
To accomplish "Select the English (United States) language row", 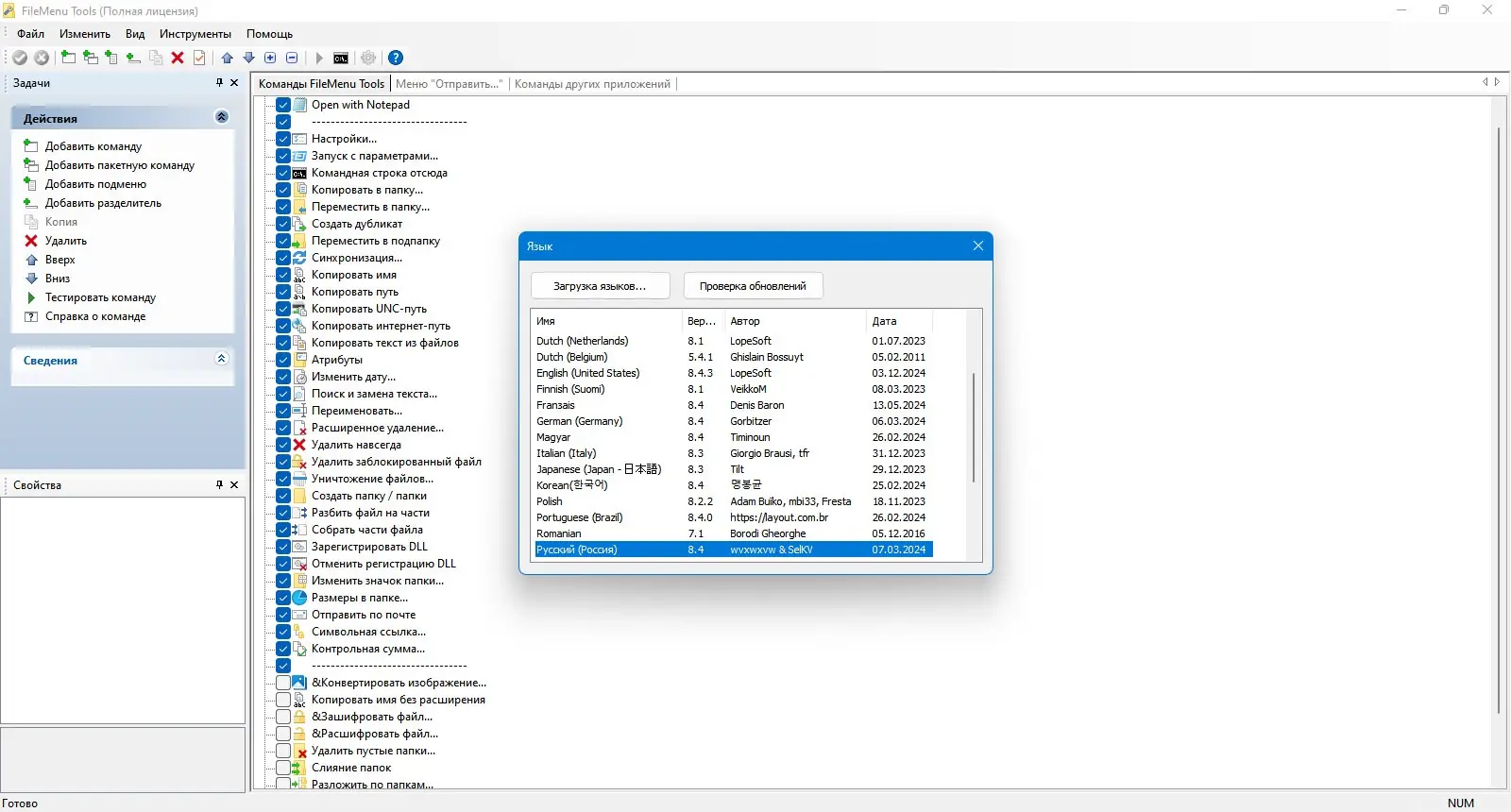I will pos(733,373).
